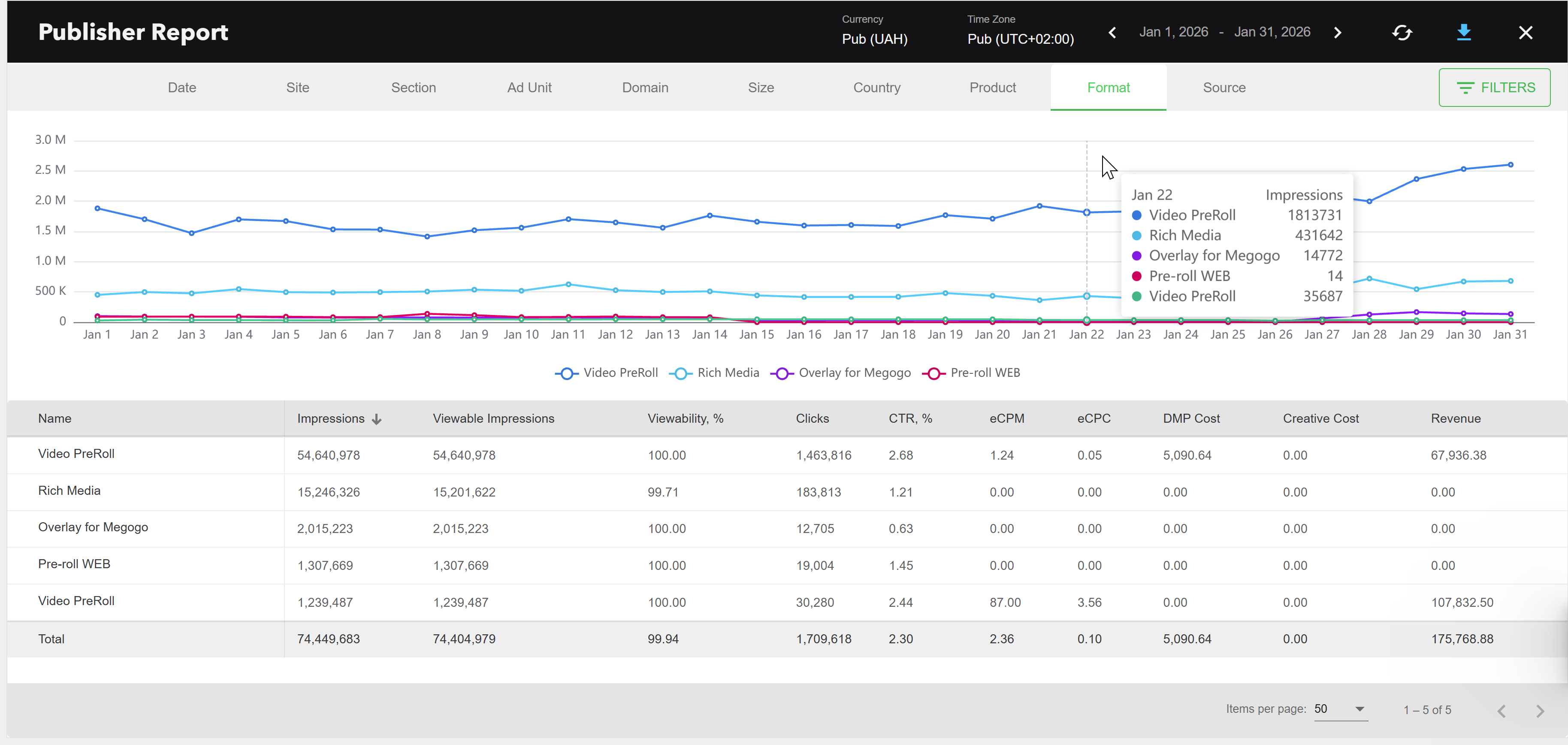Screen dimensions: 1568x745
Task: Download the report with the arrow icon
Action: pyautogui.click(x=1463, y=32)
